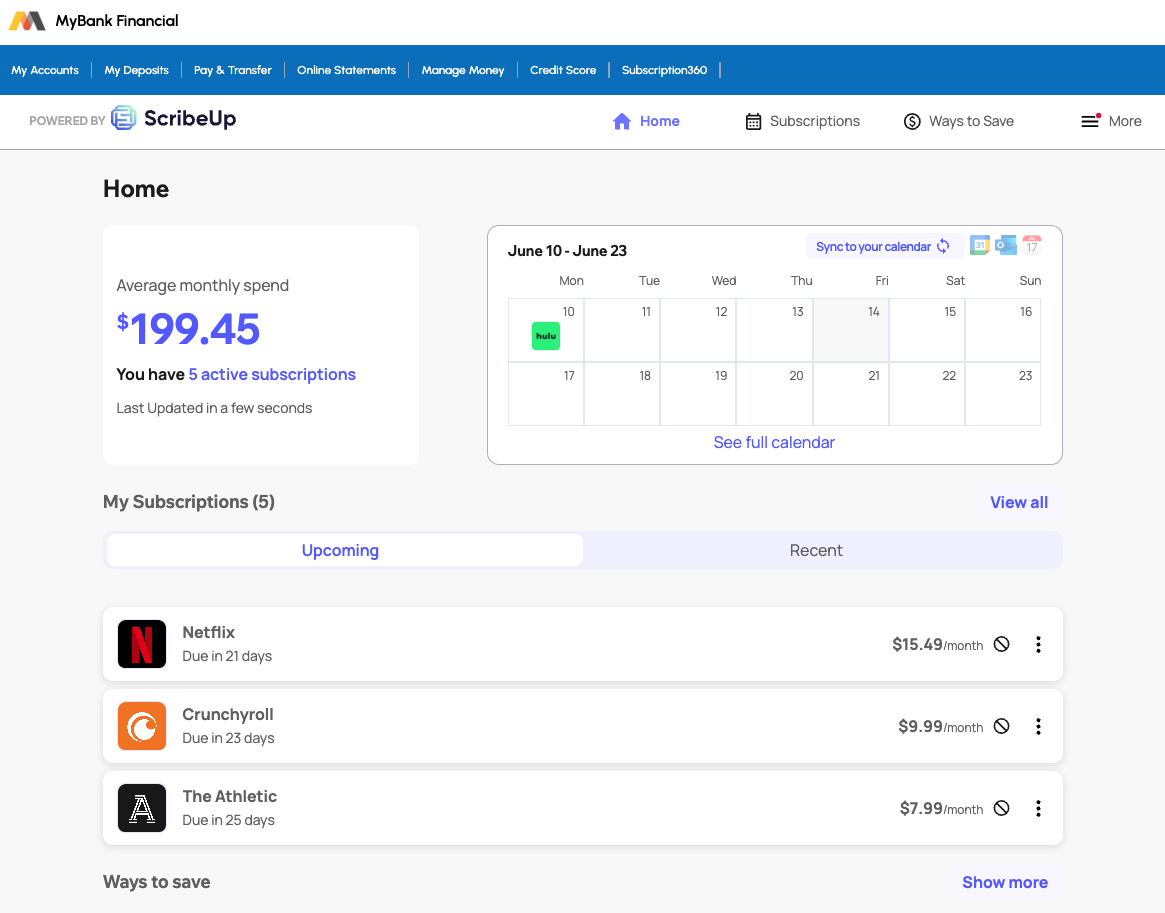This screenshot has width=1165, height=913.
Task: Open the Subscription360 menu item
Action: tap(664, 70)
